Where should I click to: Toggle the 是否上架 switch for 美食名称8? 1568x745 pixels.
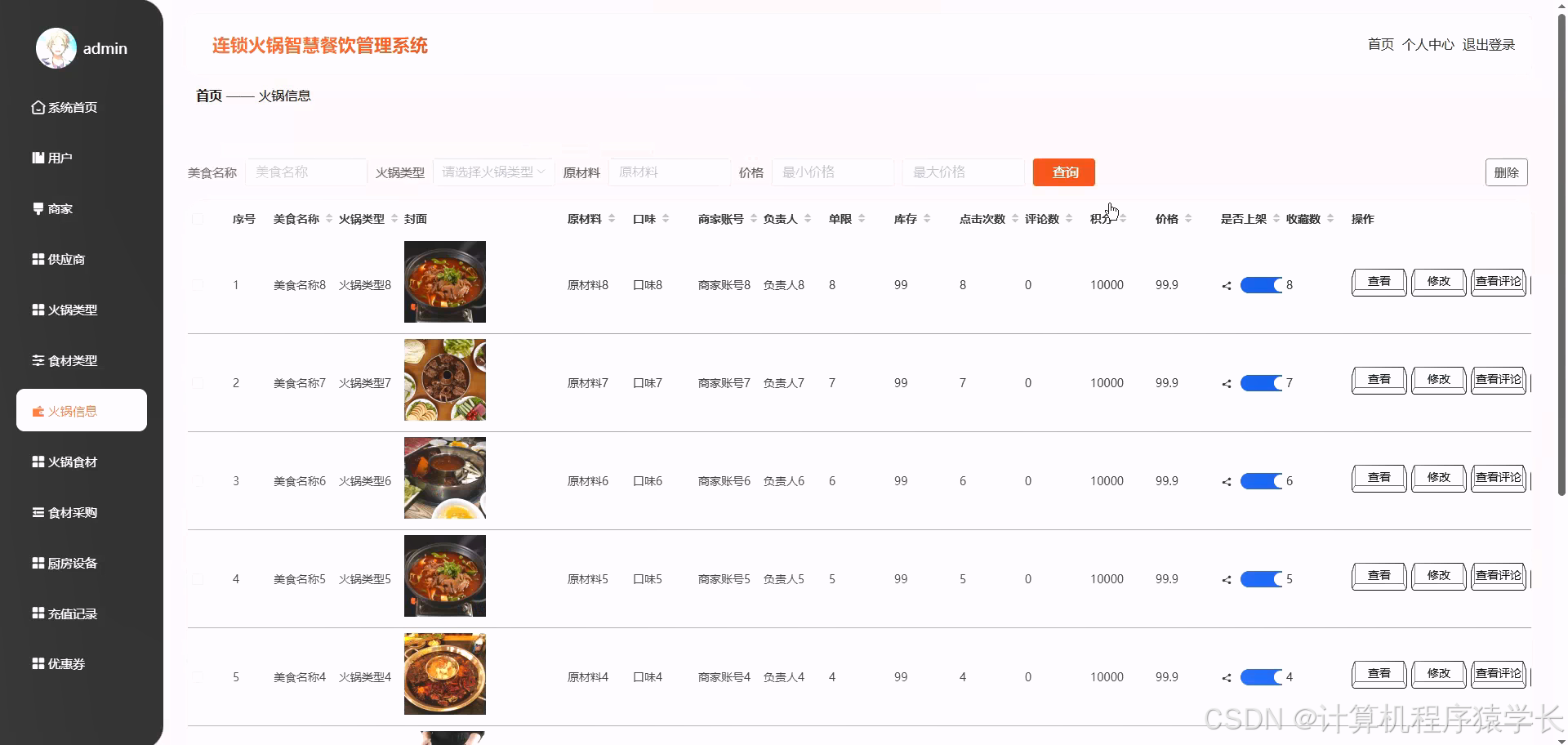tap(1260, 285)
